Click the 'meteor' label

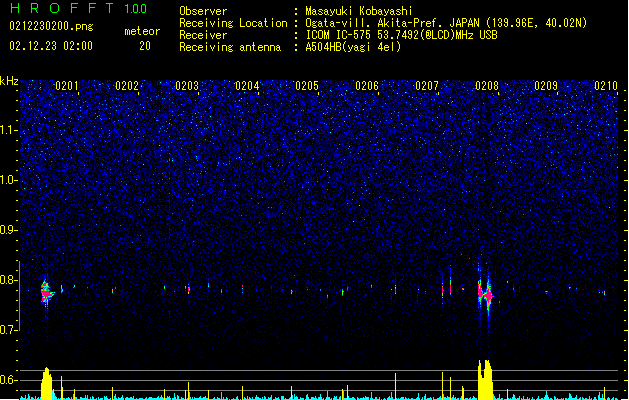click(x=142, y=31)
